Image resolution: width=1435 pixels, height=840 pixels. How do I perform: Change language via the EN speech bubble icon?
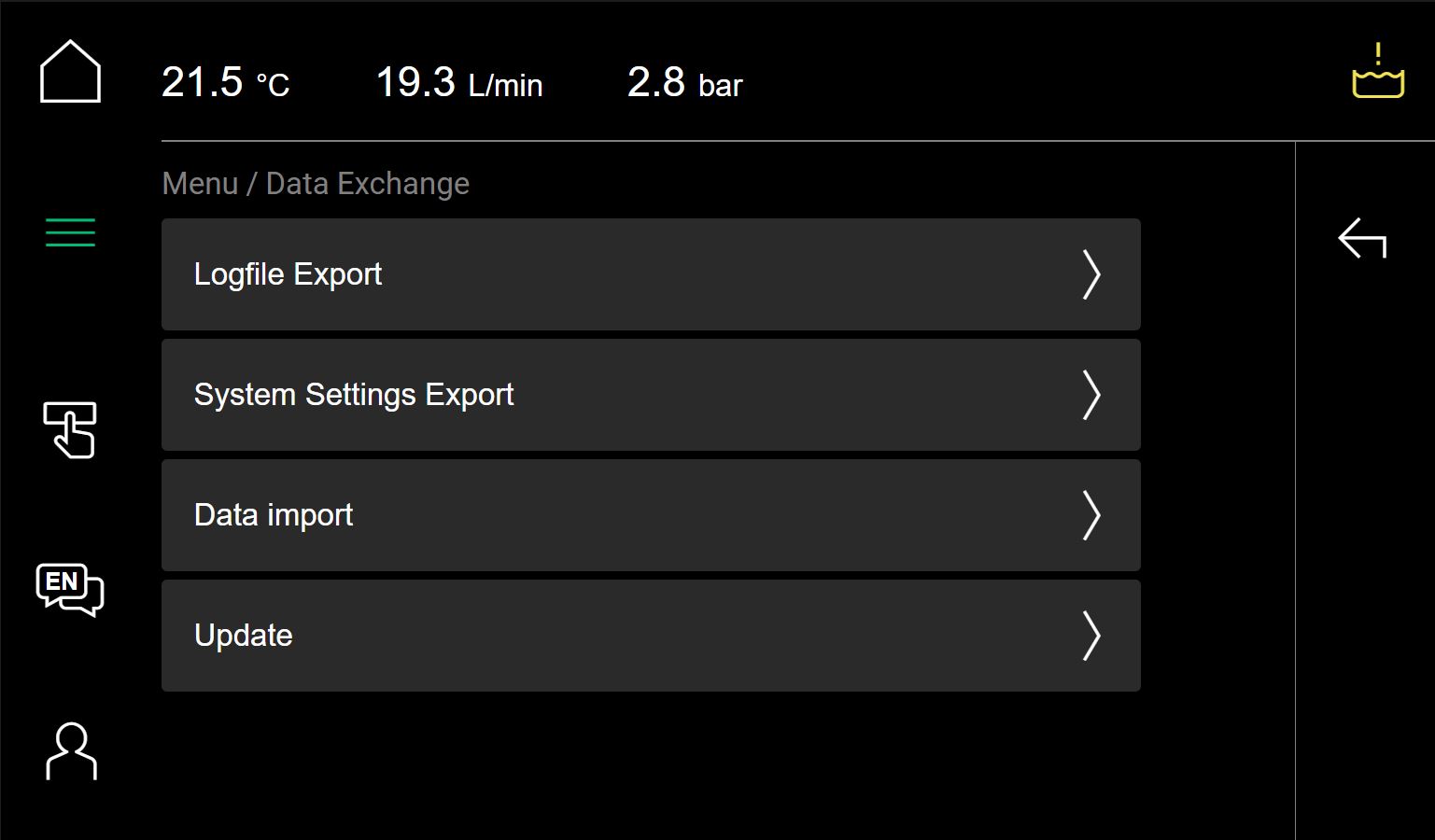pos(70,590)
